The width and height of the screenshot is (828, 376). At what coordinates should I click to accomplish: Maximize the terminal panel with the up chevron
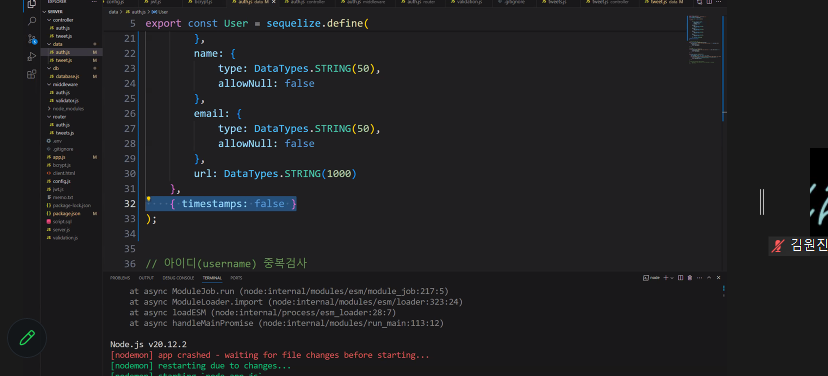coord(709,278)
